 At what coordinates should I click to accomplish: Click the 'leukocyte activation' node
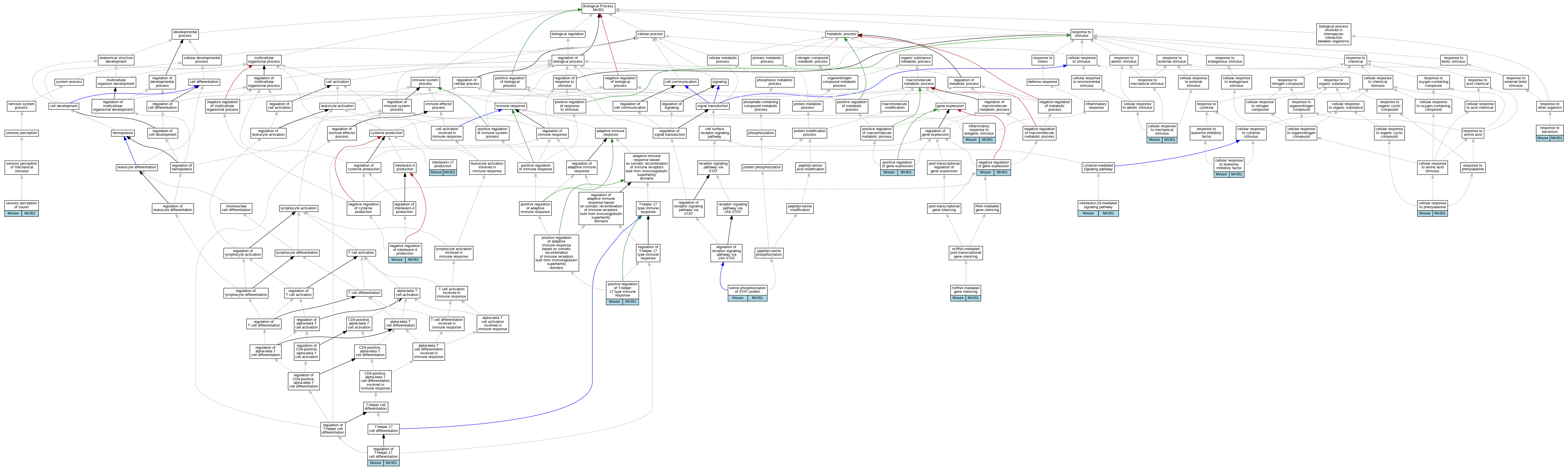coord(337,106)
